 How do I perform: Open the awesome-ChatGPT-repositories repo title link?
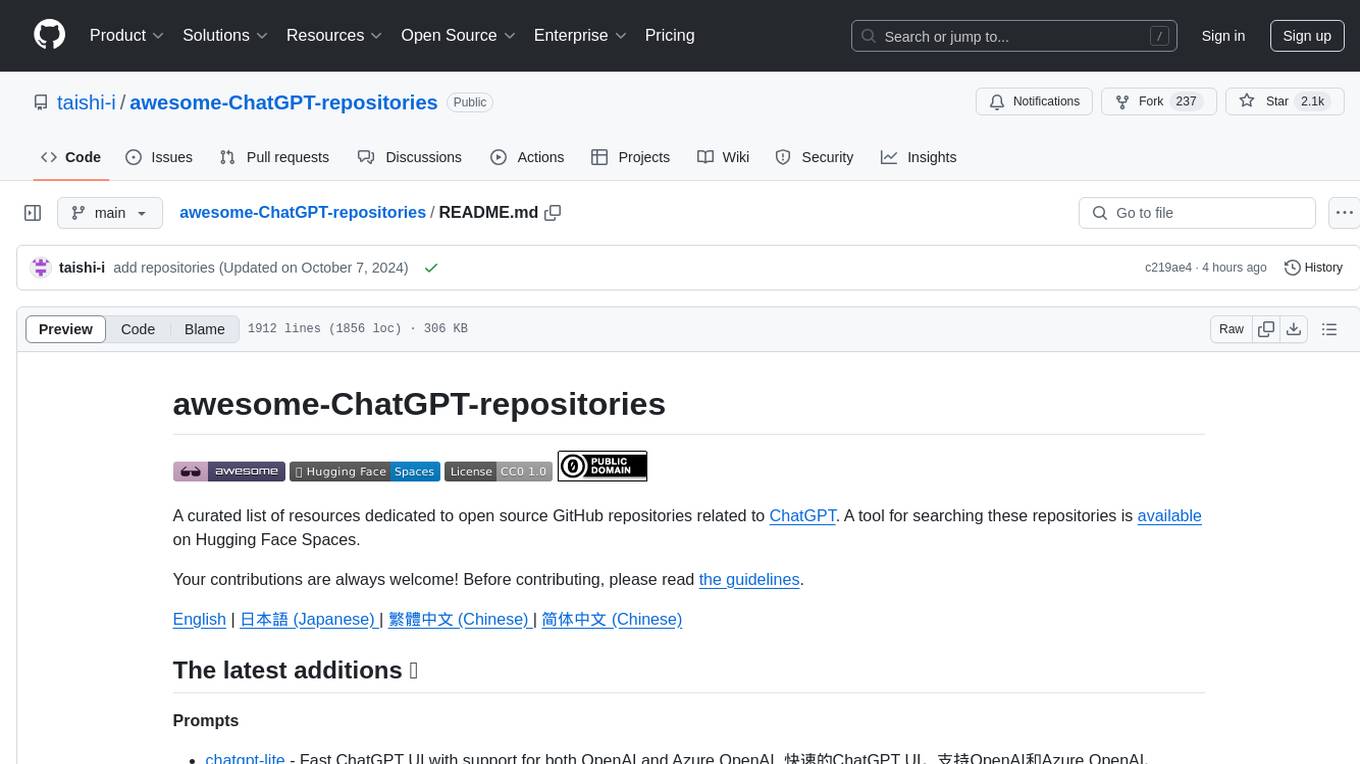284,102
